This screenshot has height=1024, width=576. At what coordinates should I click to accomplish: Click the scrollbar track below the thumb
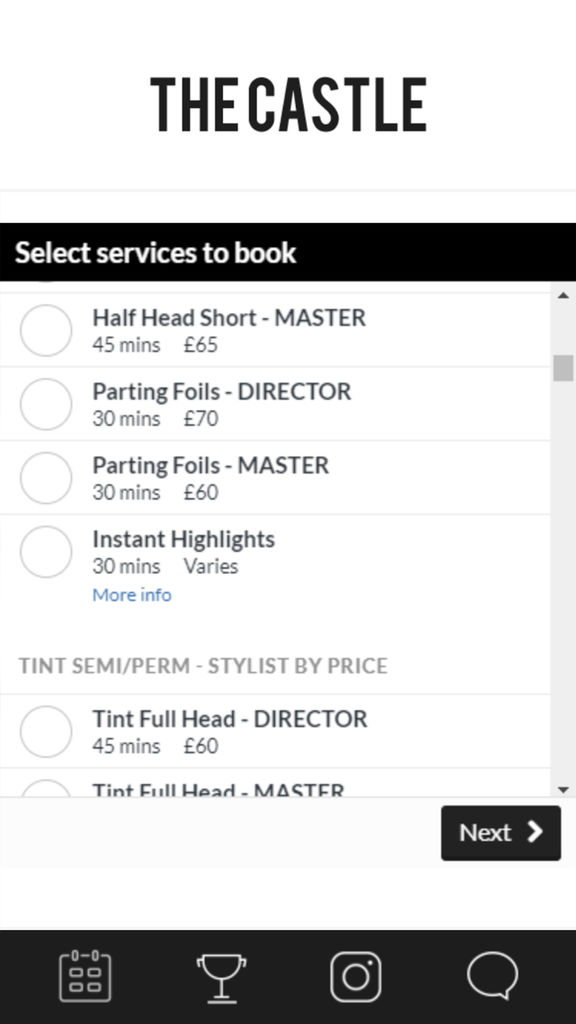click(563, 581)
